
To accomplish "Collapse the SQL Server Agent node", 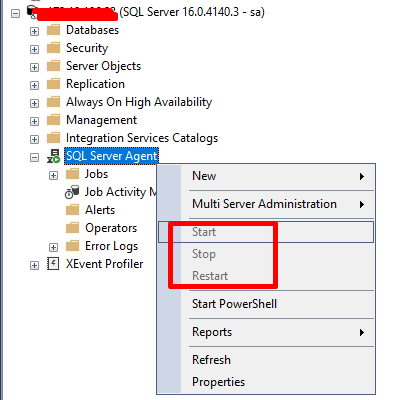I will (x=34, y=157).
